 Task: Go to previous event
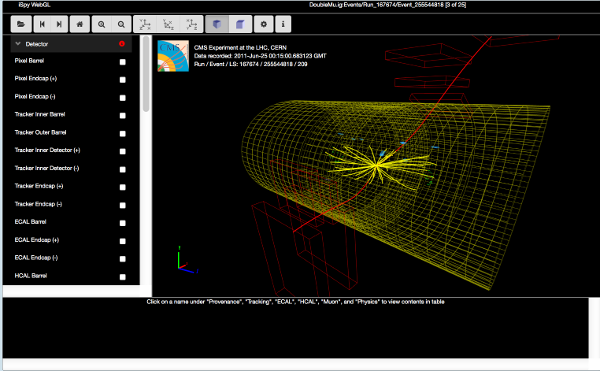(x=42, y=24)
